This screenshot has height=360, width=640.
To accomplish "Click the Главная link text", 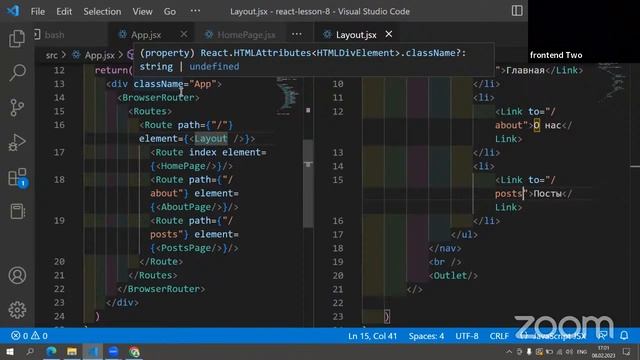I will coord(525,70).
